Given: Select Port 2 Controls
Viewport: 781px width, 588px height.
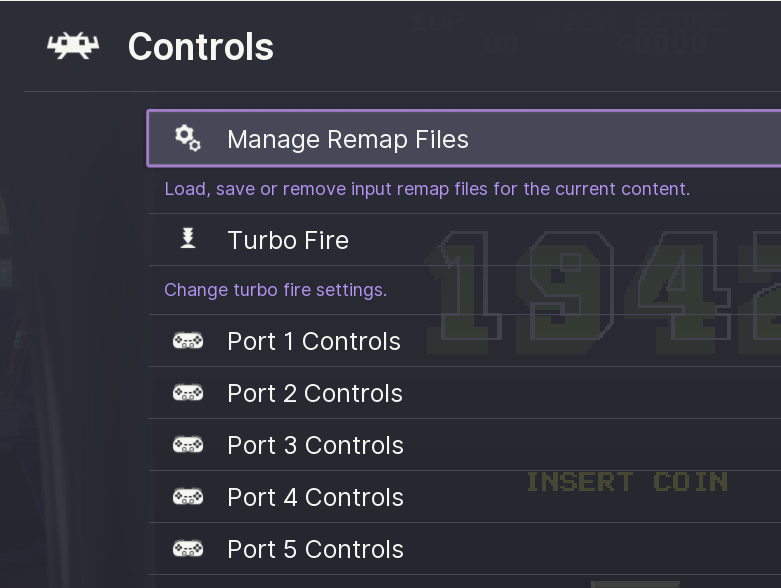Looking at the screenshot, I should pyautogui.click(x=315, y=393).
